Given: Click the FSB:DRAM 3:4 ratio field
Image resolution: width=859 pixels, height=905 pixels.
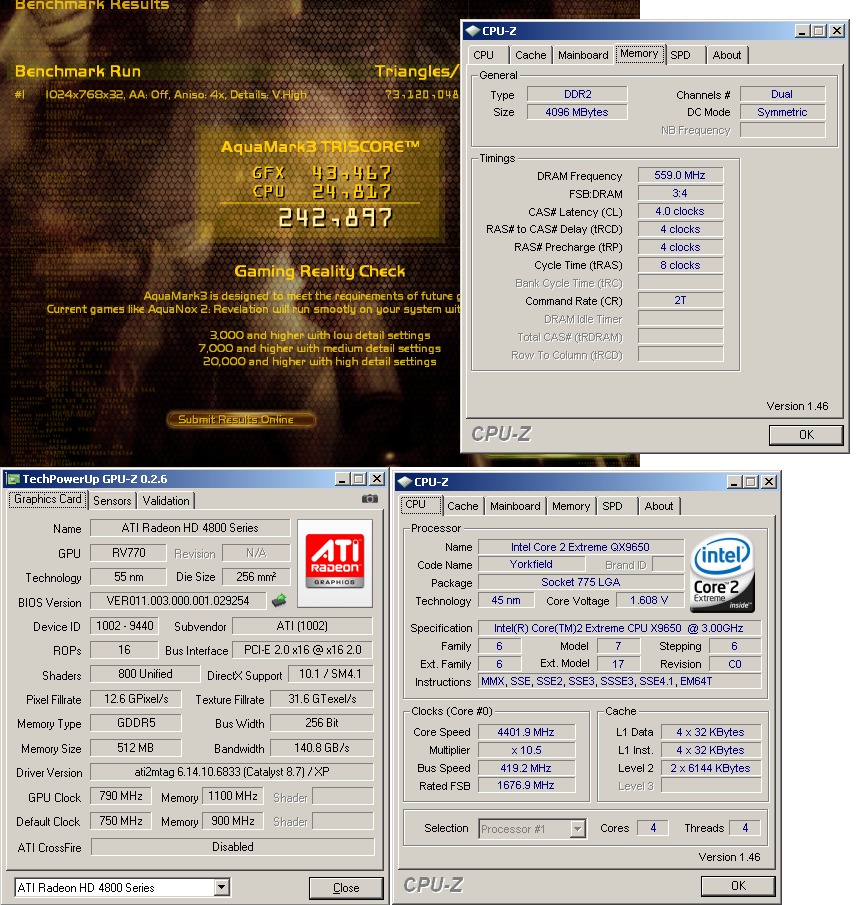Looking at the screenshot, I should point(680,193).
